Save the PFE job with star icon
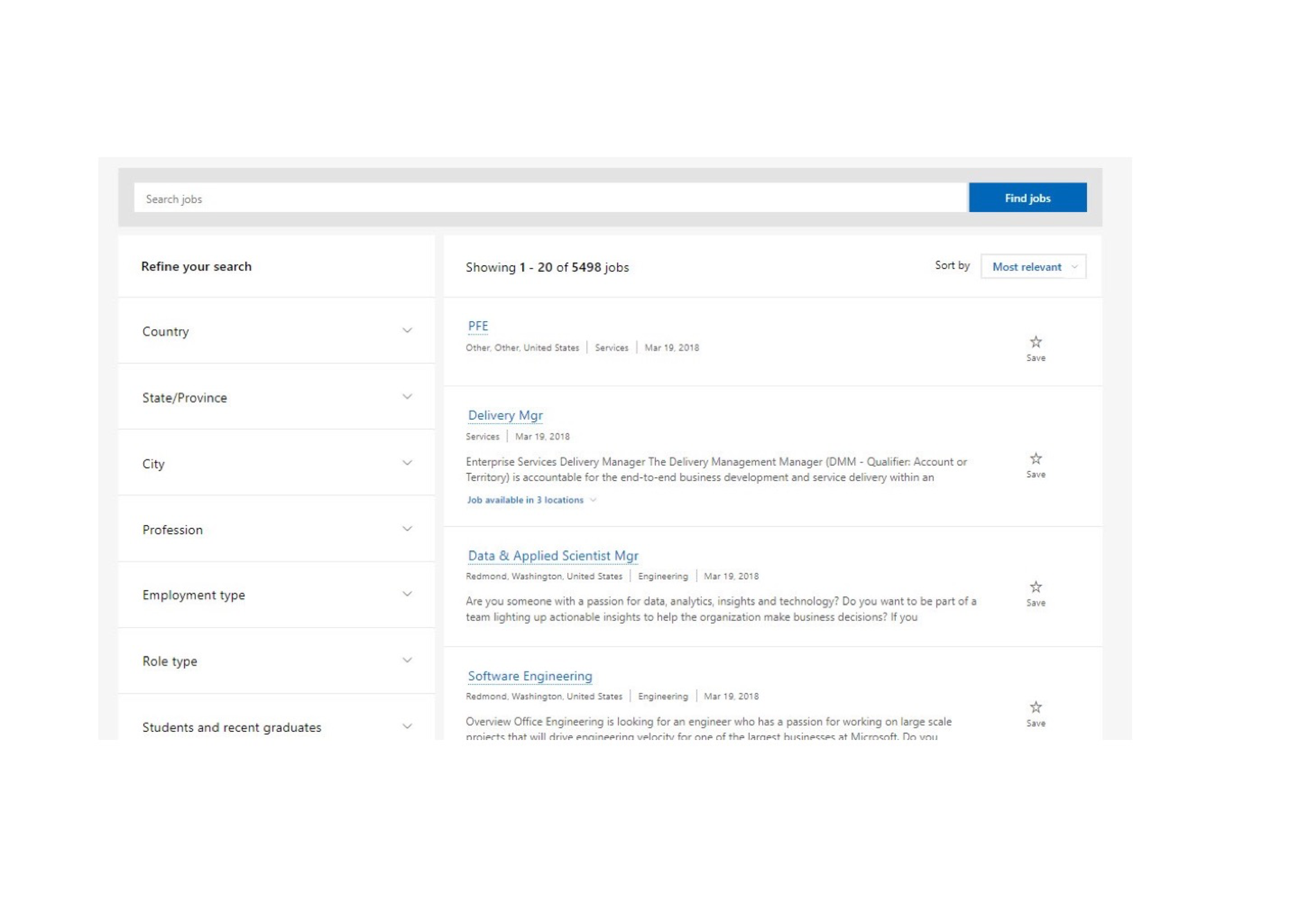The width and height of the screenshot is (1299, 924). pyautogui.click(x=1036, y=348)
